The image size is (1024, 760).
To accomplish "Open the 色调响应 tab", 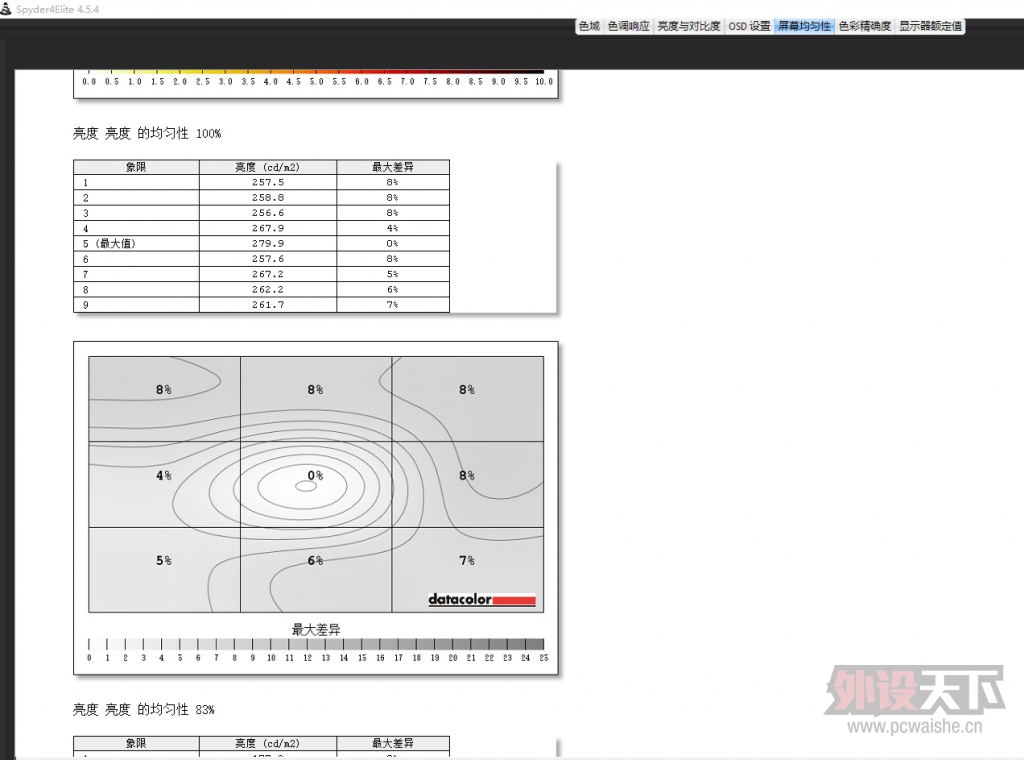I will (628, 26).
